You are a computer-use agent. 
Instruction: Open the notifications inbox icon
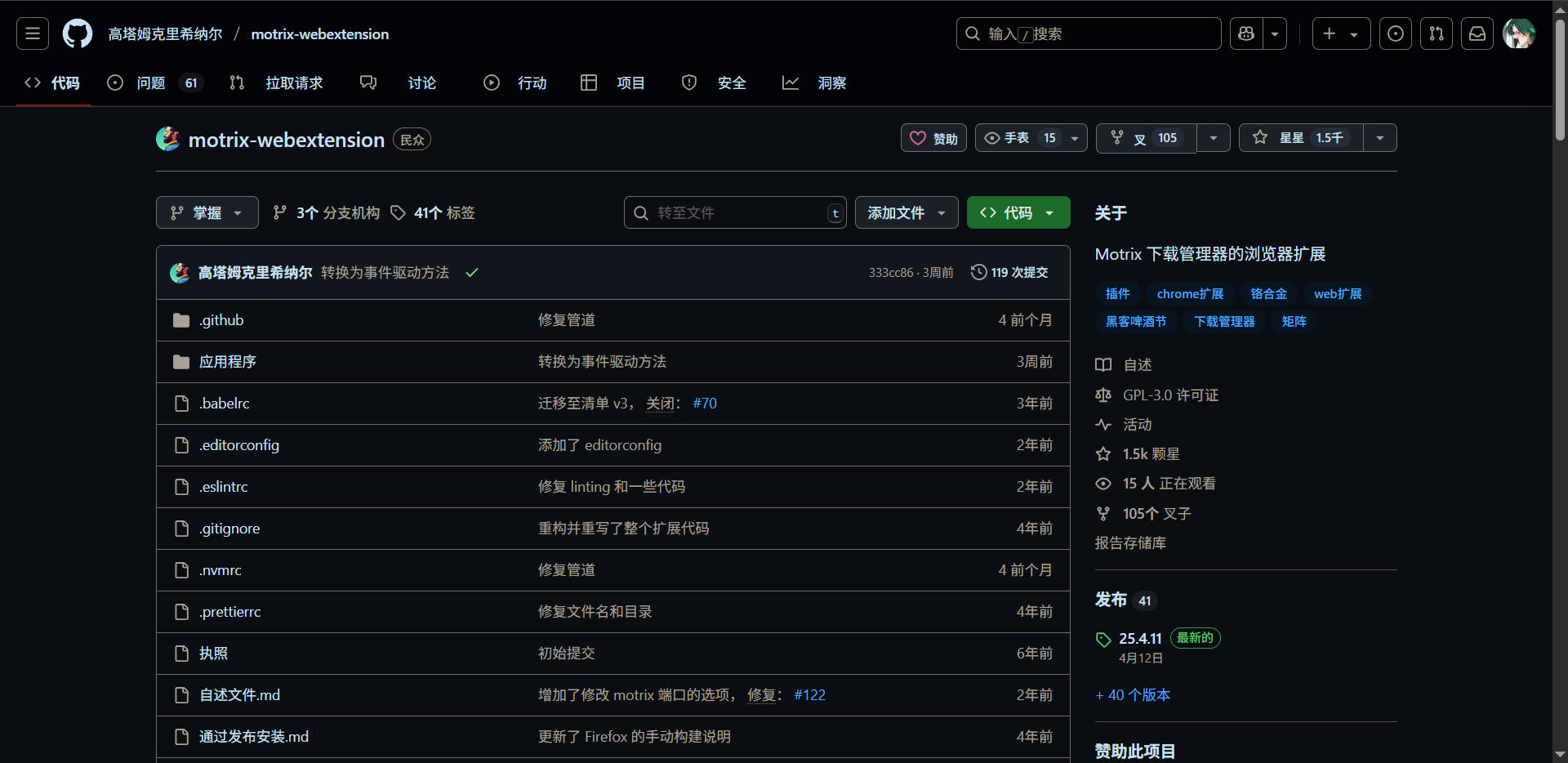click(1477, 33)
